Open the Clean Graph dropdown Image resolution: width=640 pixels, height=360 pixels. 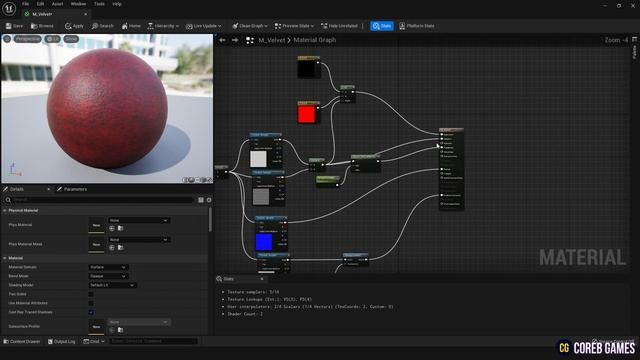click(250, 26)
